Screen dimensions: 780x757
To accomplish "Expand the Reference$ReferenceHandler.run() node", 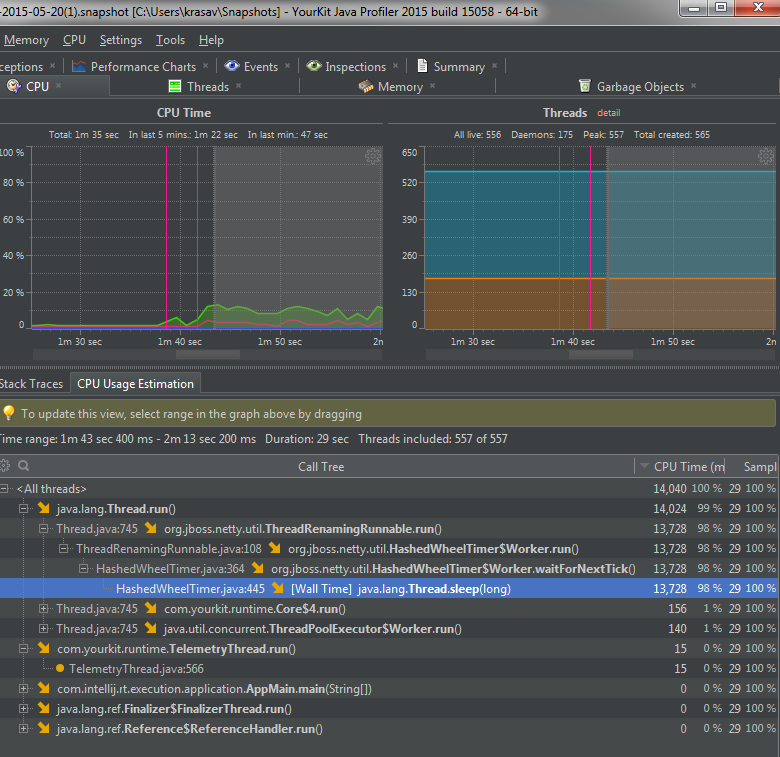I will 23,729.
